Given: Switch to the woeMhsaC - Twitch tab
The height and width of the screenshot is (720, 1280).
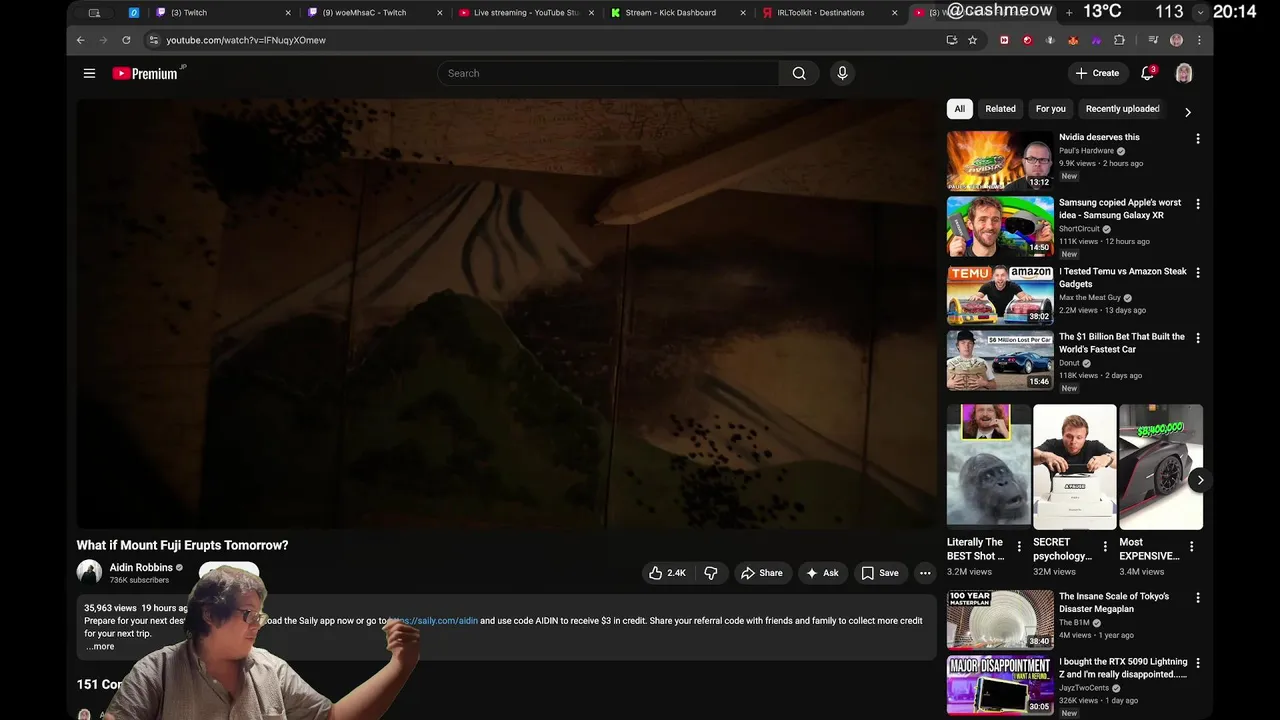Looking at the screenshot, I should [x=374, y=13].
